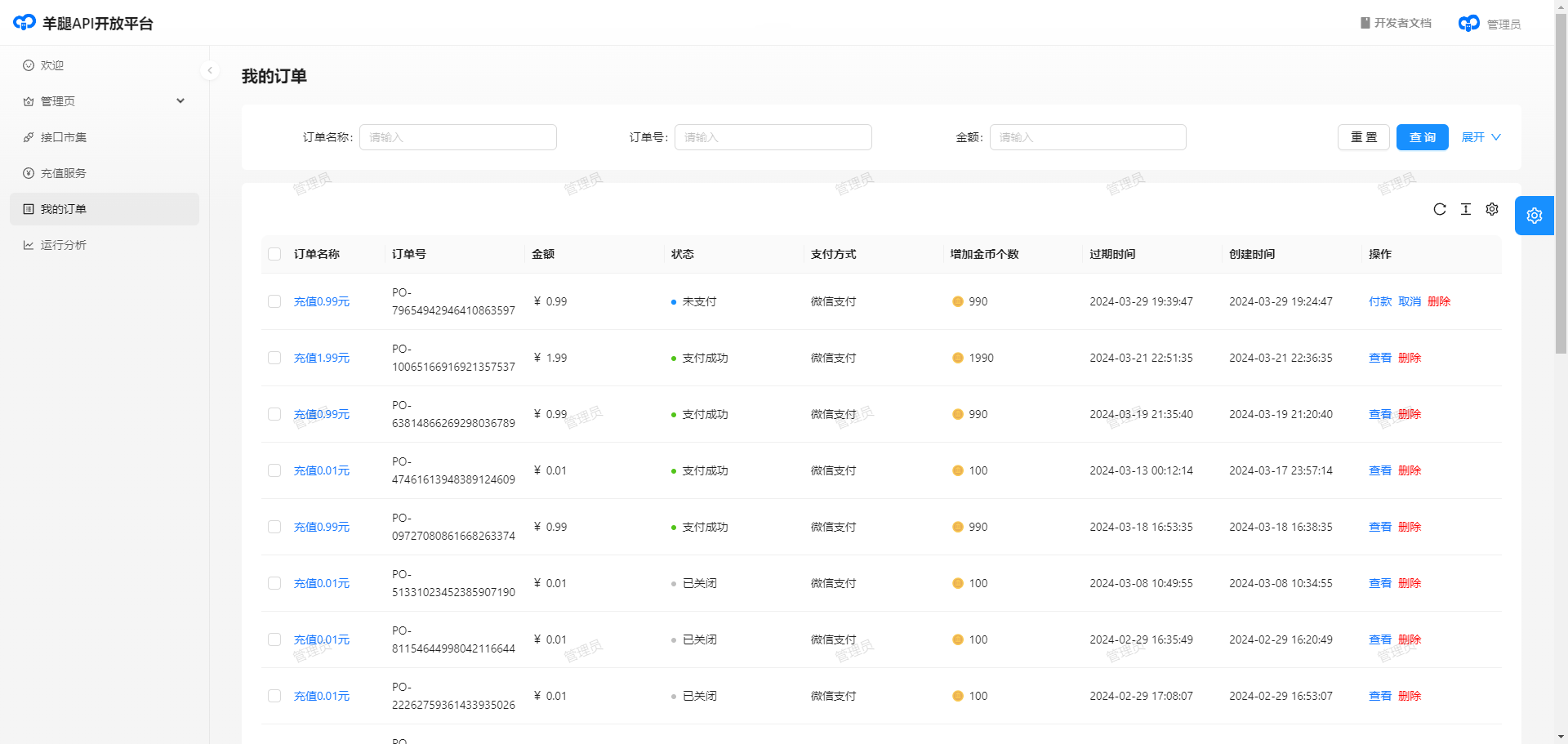Image resolution: width=1568 pixels, height=744 pixels.
Task: Click 付款 for the unpaid order
Action: [1379, 301]
